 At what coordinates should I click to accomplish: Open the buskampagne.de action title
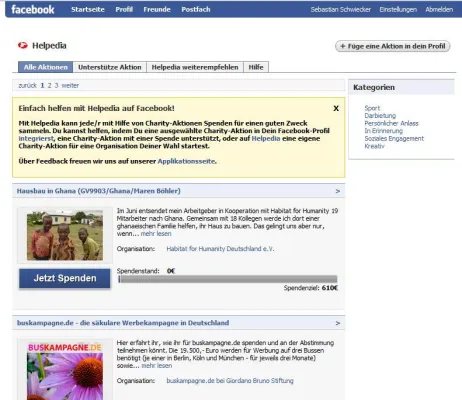(x=123, y=323)
